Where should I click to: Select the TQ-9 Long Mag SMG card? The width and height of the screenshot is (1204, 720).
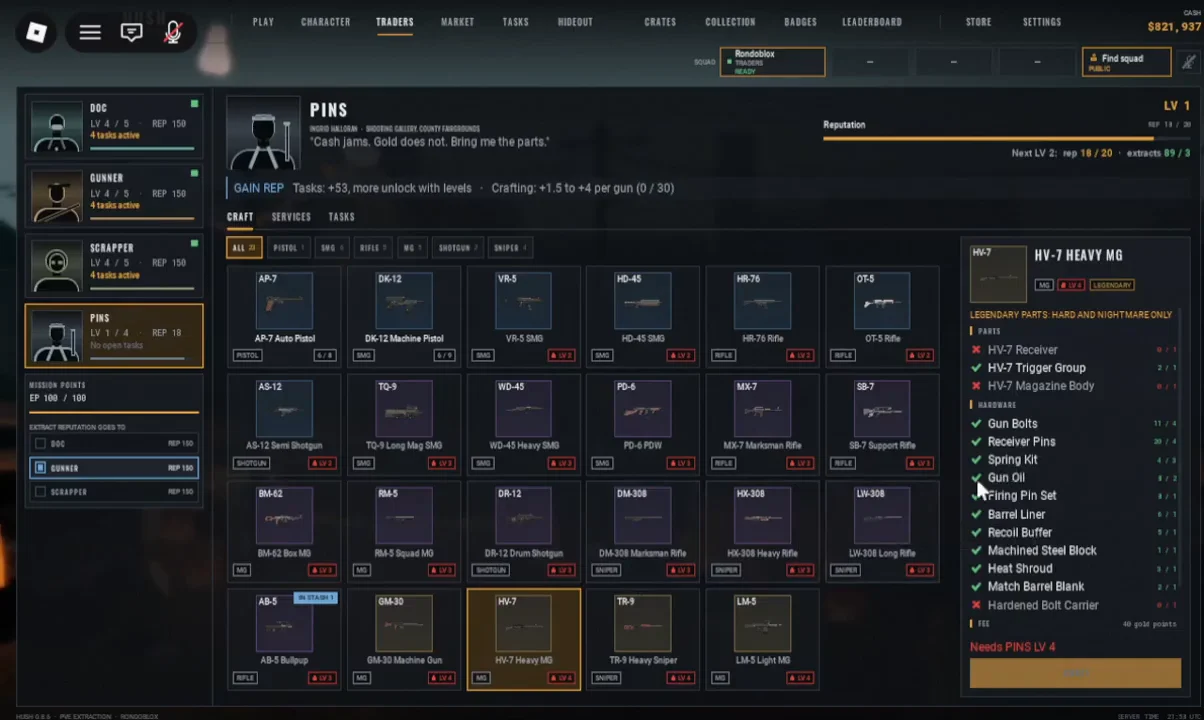tap(403, 423)
